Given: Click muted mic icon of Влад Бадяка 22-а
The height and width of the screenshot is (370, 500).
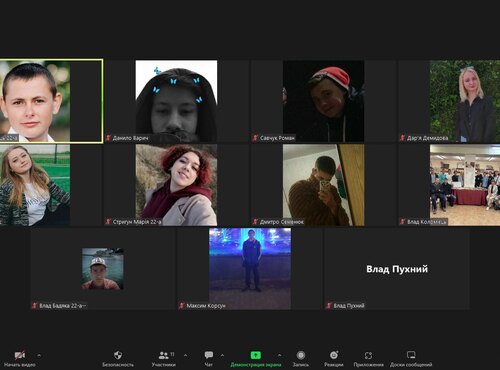Looking at the screenshot, I should pyautogui.click(x=35, y=305).
